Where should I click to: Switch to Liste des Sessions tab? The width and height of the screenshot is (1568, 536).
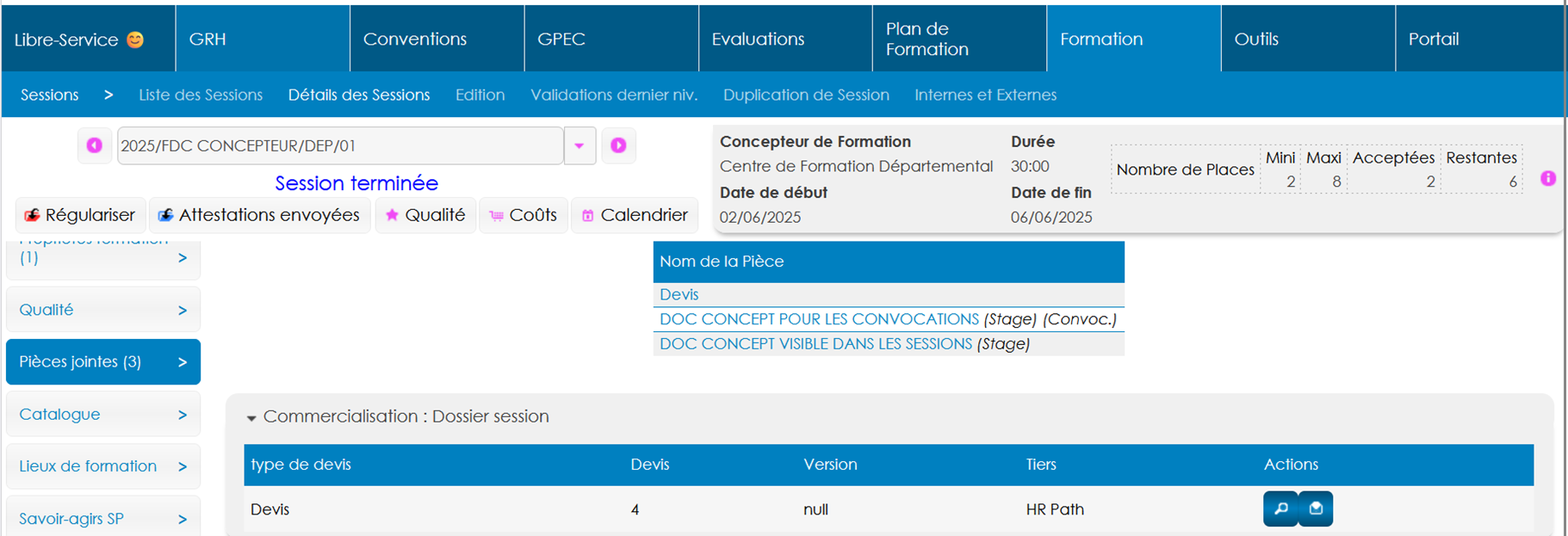pyautogui.click(x=201, y=95)
